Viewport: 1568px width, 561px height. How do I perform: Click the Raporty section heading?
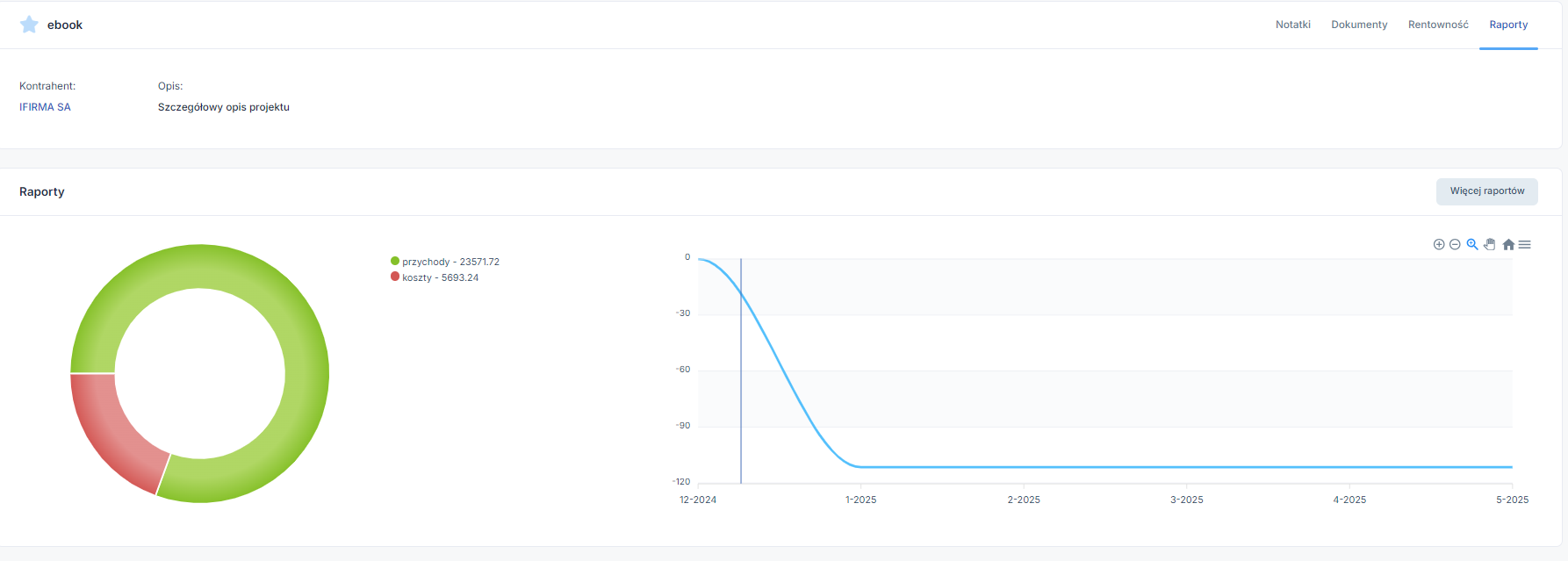click(42, 191)
